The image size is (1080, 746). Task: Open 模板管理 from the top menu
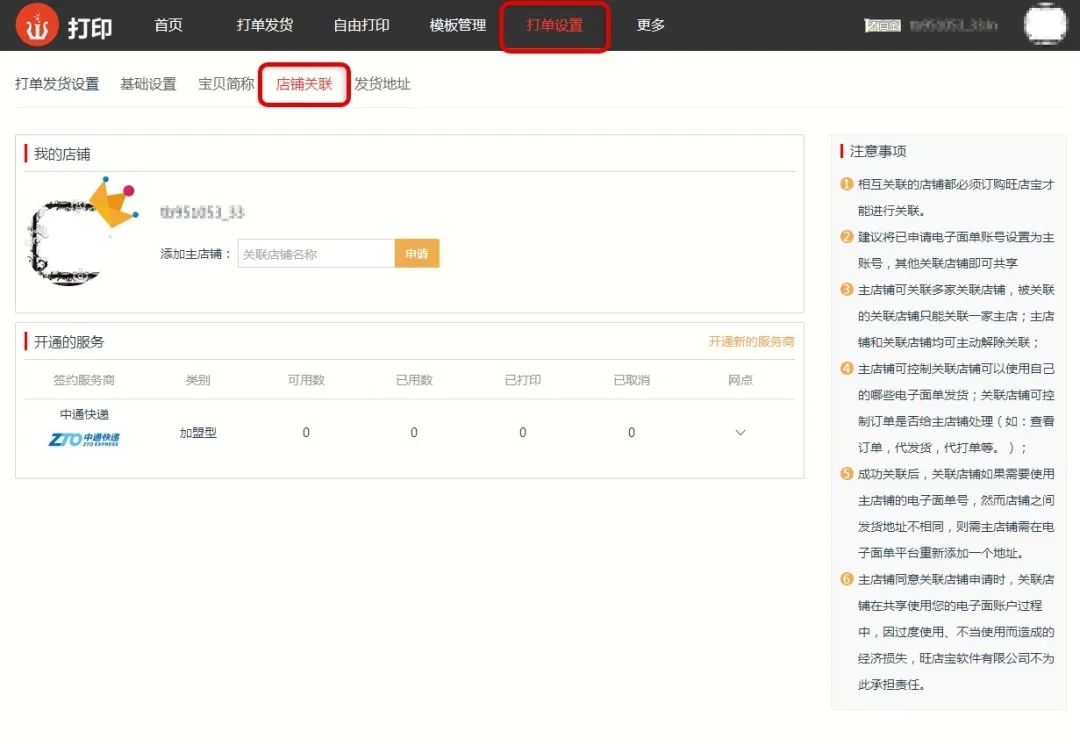[457, 26]
